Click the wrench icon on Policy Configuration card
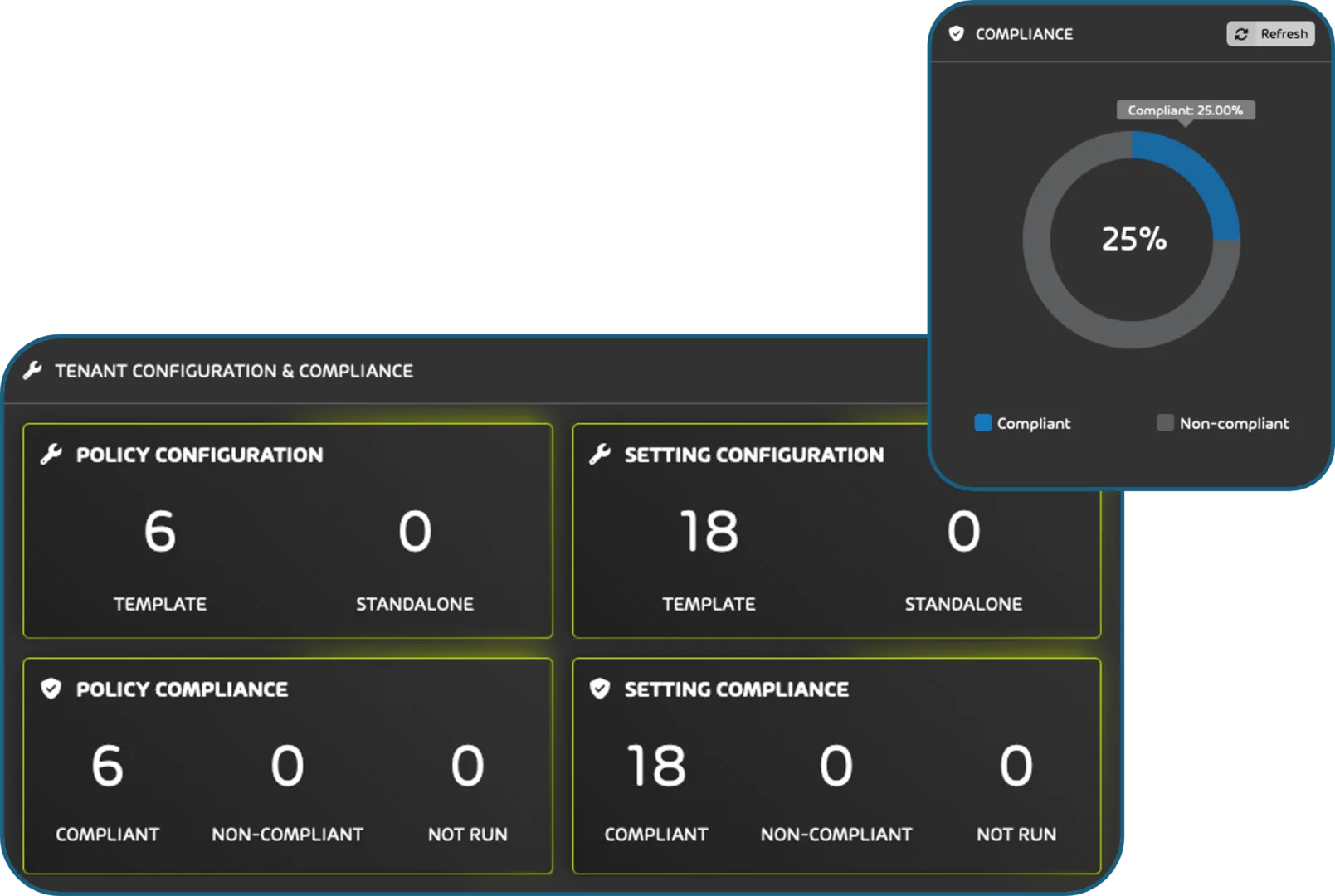Screen dimensions: 1335x896 coord(50,454)
